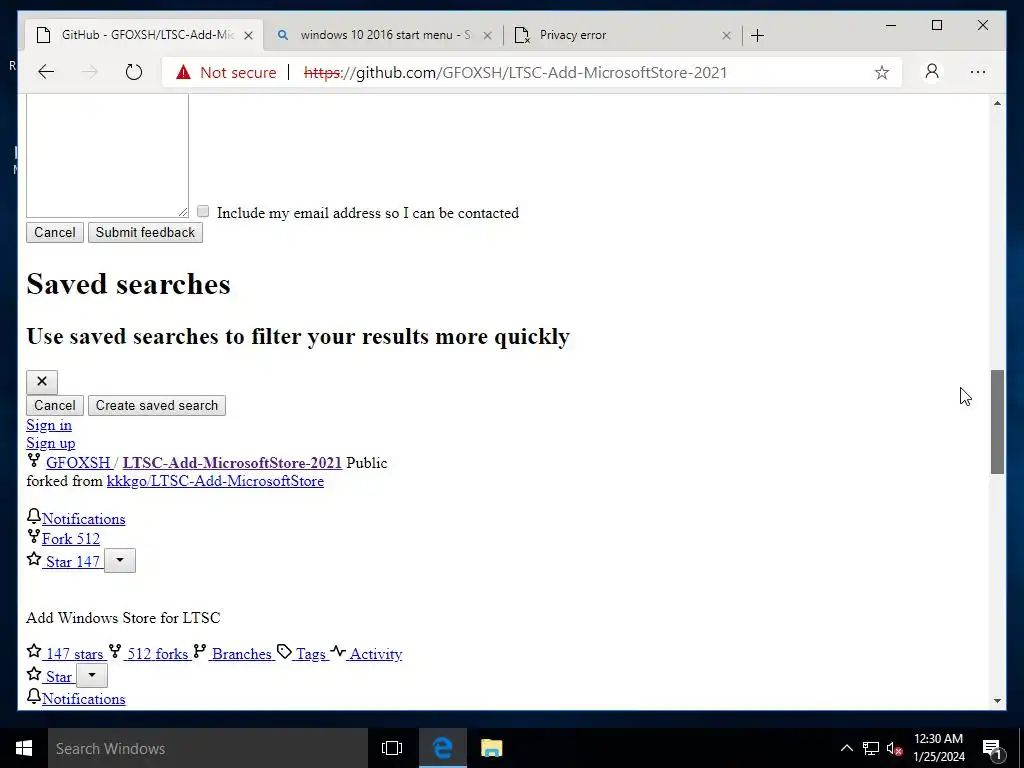Open LTSC-Add-MicrosoftStore-2021 repository link
The height and width of the screenshot is (768, 1024).
[232, 463]
